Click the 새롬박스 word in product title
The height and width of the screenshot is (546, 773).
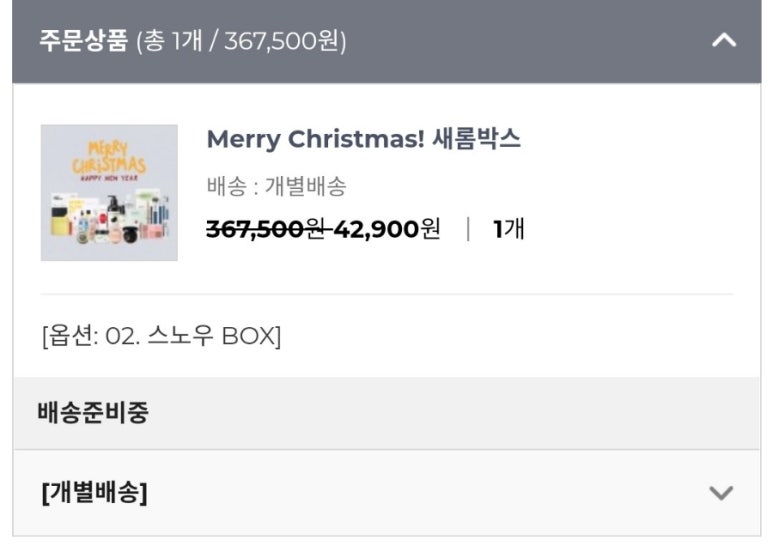[476, 139]
